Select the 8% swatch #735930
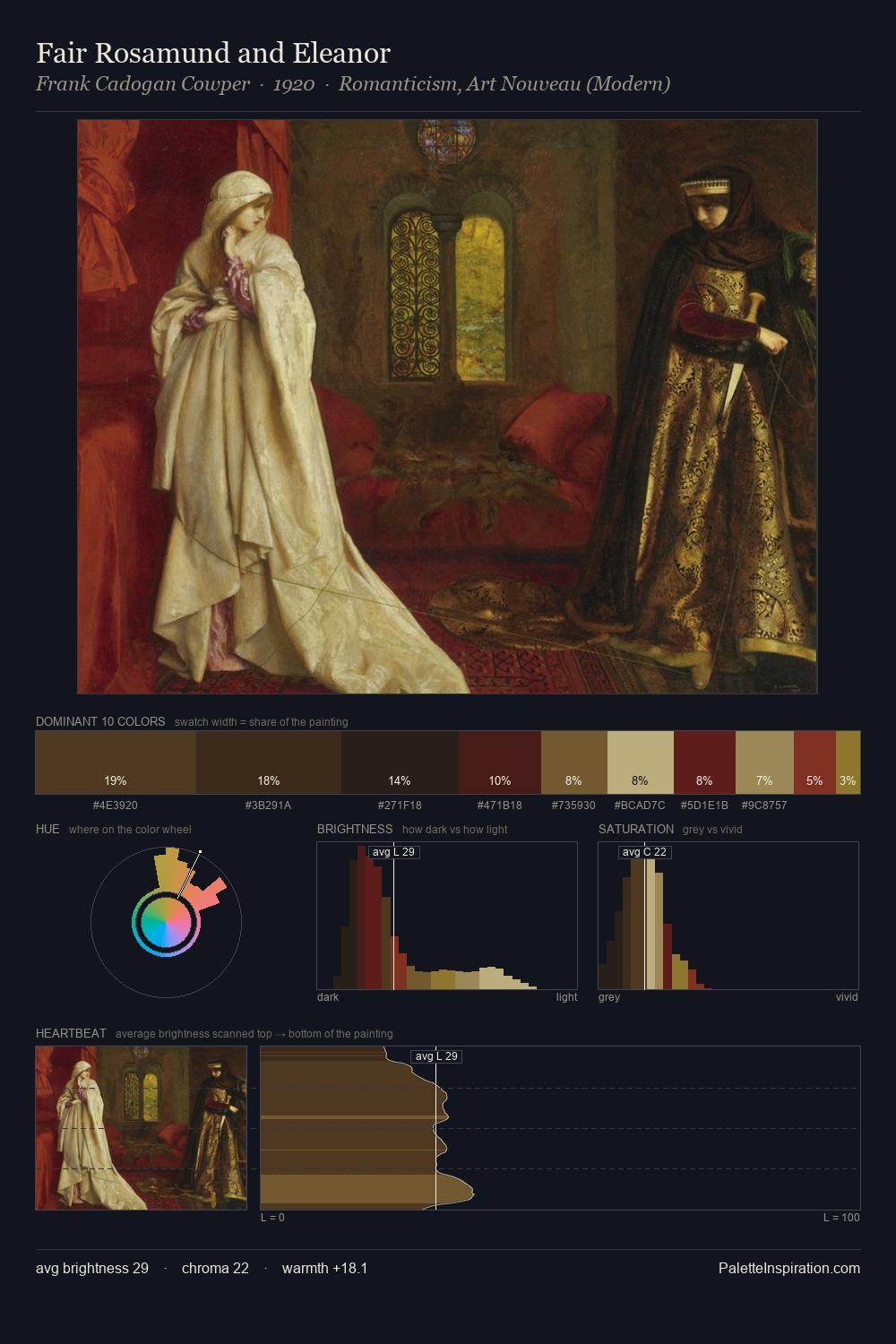The height and width of the screenshot is (1344, 896). click(x=574, y=762)
